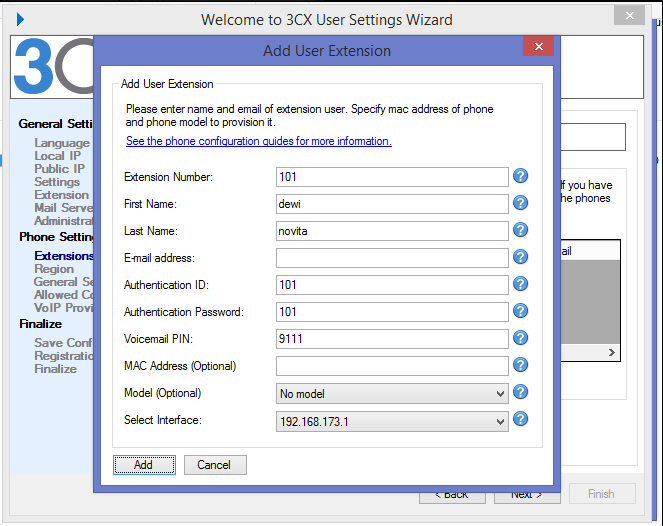The height and width of the screenshot is (526, 663).
Task: Focus the Authentication ID input field
Action: 392,285
